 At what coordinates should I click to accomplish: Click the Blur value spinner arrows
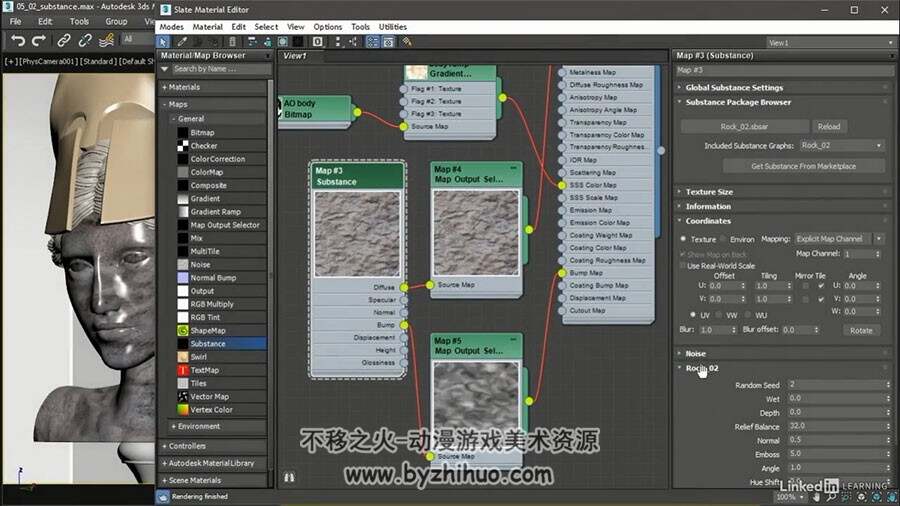click(734, 330)
